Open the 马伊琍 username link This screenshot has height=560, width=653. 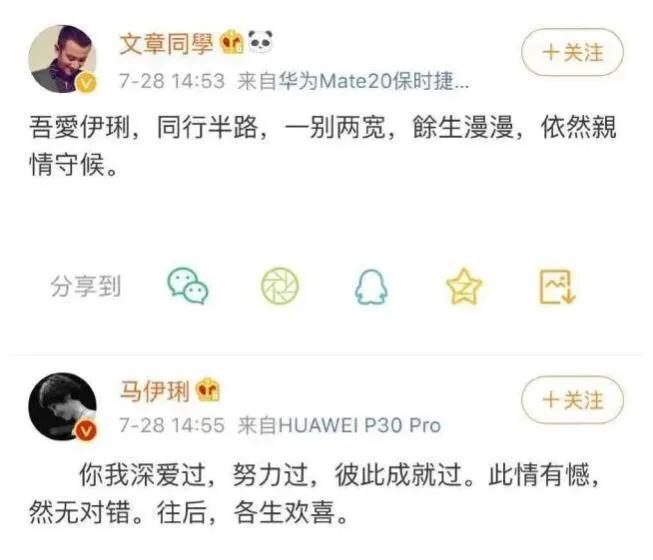155,391
